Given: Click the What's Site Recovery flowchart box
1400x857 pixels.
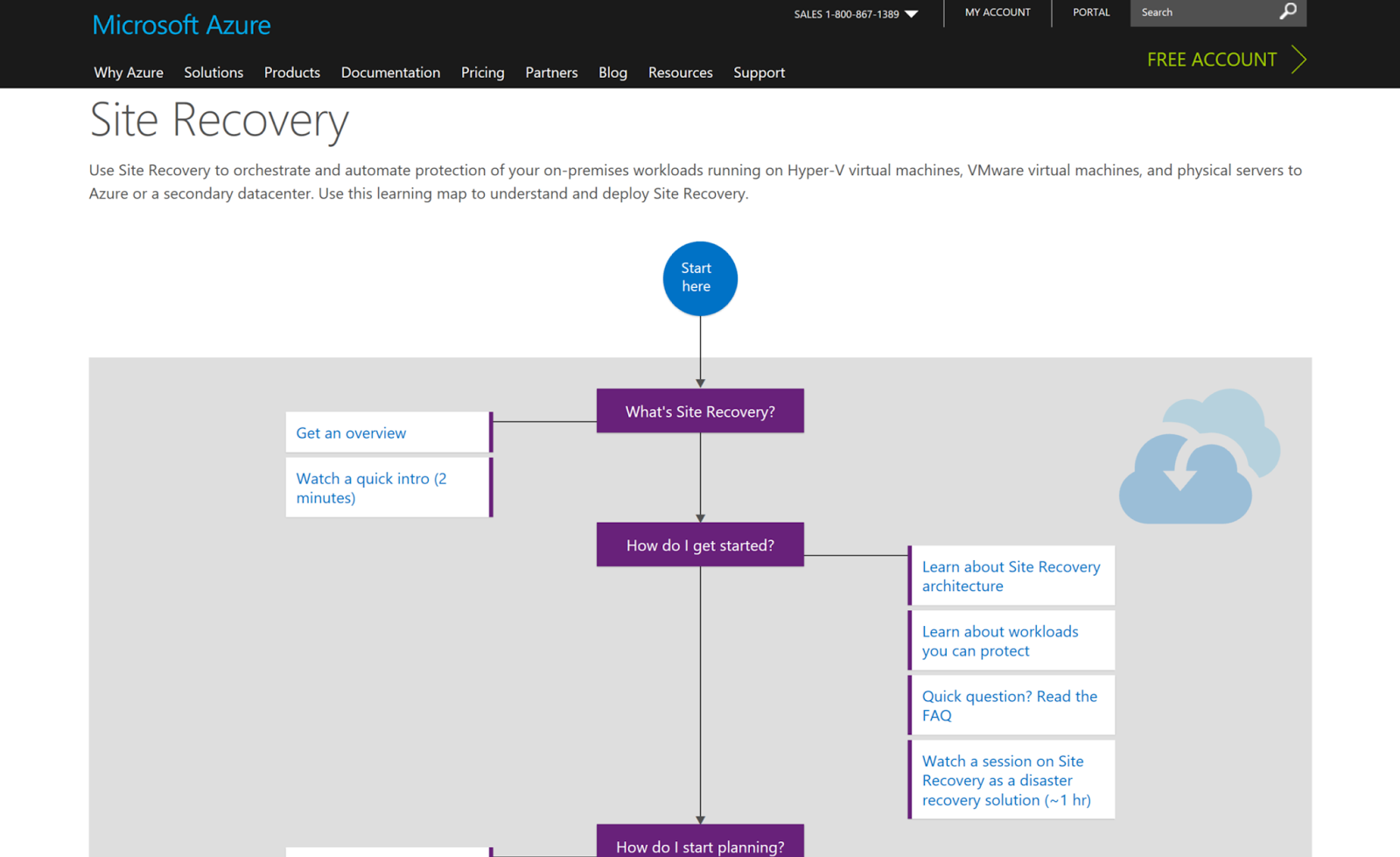Looking at the screenshot, I should [x=699, y=411].
